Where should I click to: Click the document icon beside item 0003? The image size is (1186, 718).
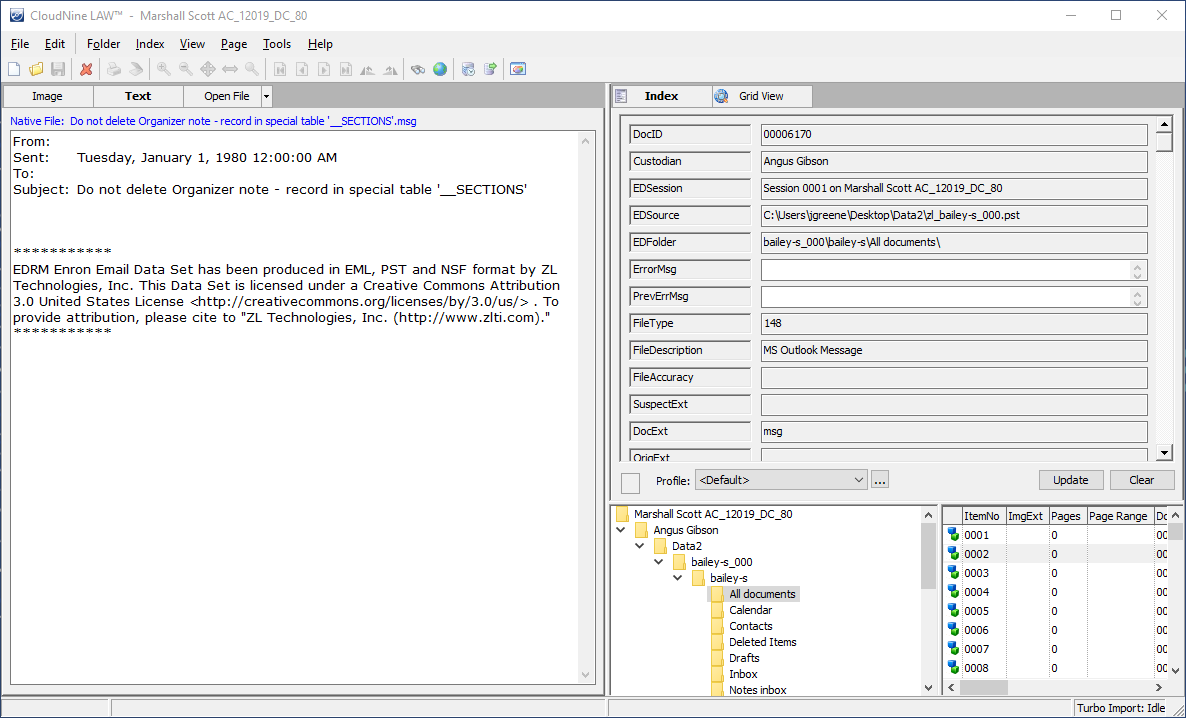click(953, 573)
